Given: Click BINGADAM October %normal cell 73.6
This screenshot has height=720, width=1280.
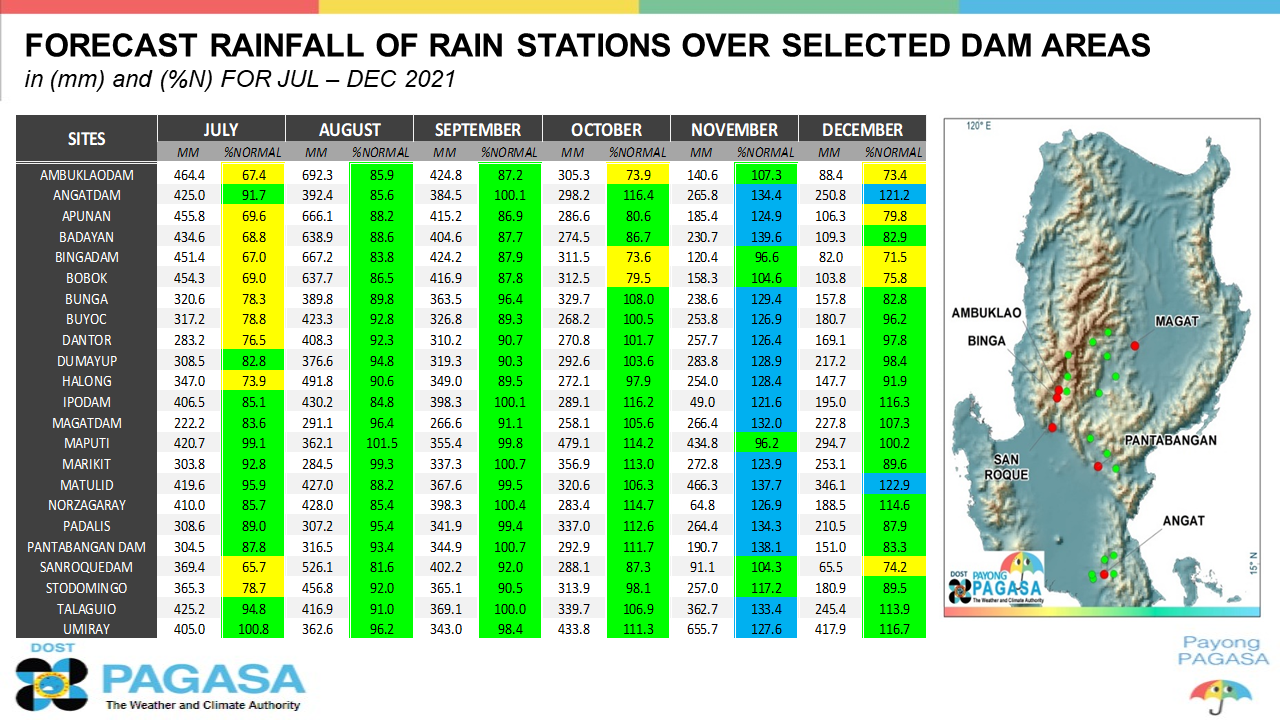Looking at the screenshot, I should [638, 258].
